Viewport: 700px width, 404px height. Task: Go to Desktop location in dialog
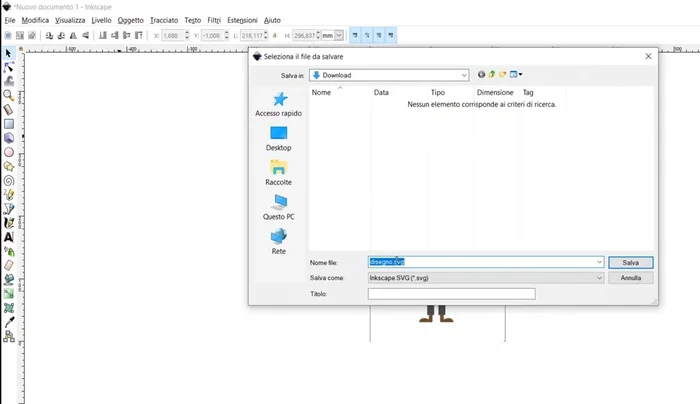pyautogui.click(x=279, y=139)
